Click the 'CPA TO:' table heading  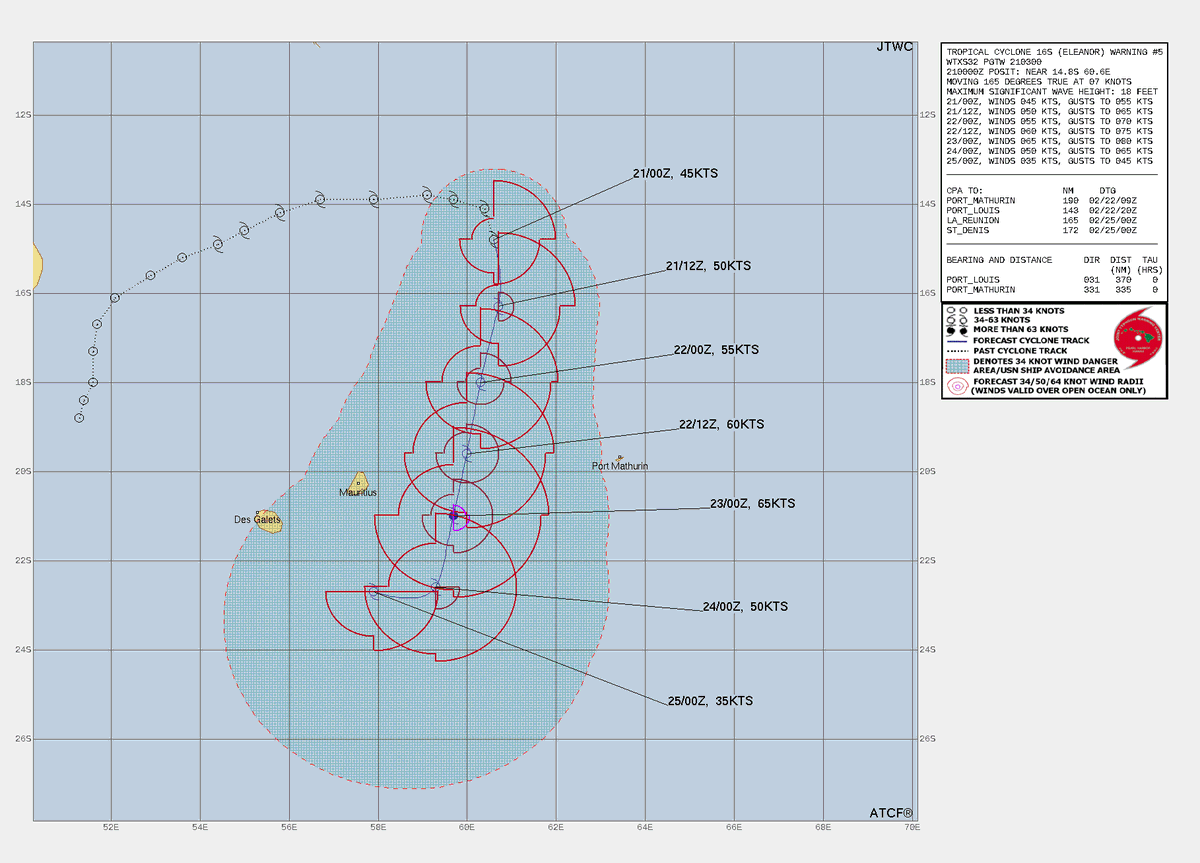[964, 190]
